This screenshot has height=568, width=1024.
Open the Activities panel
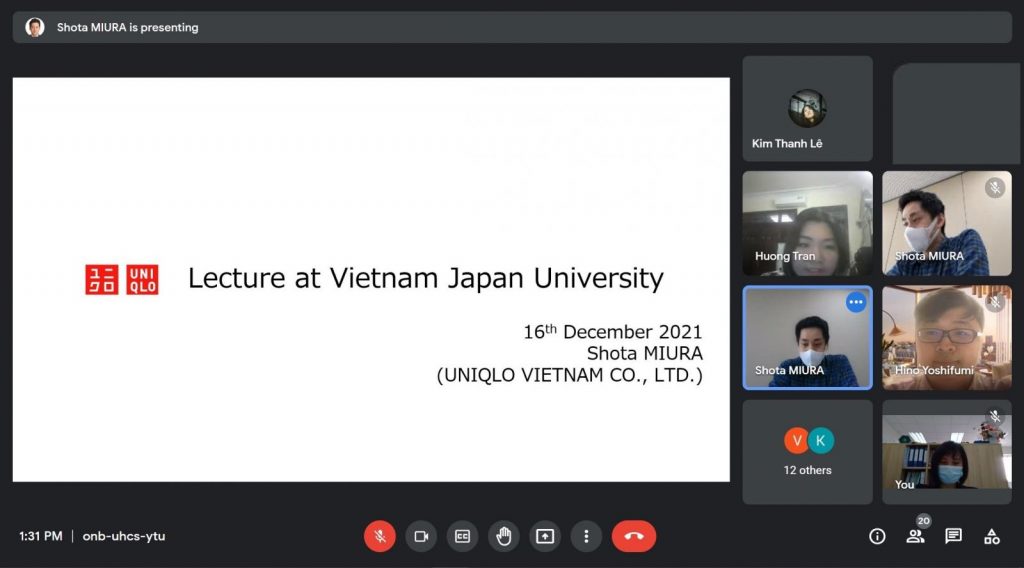(991, 536)
